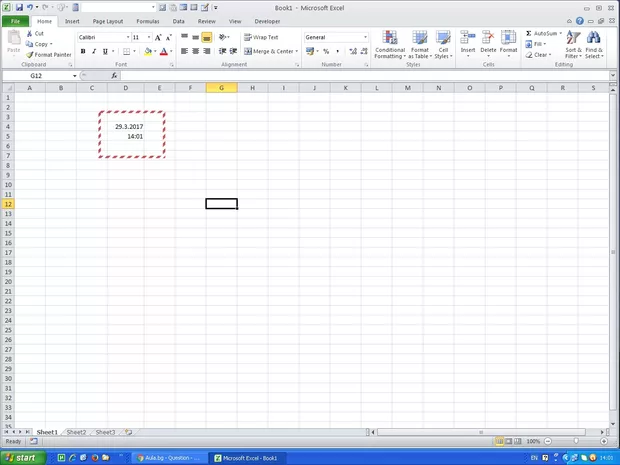Open Conditional Formatting menu
Image resolution: width=620 pixels, height=465 pixels.
(x=390, y=46)
